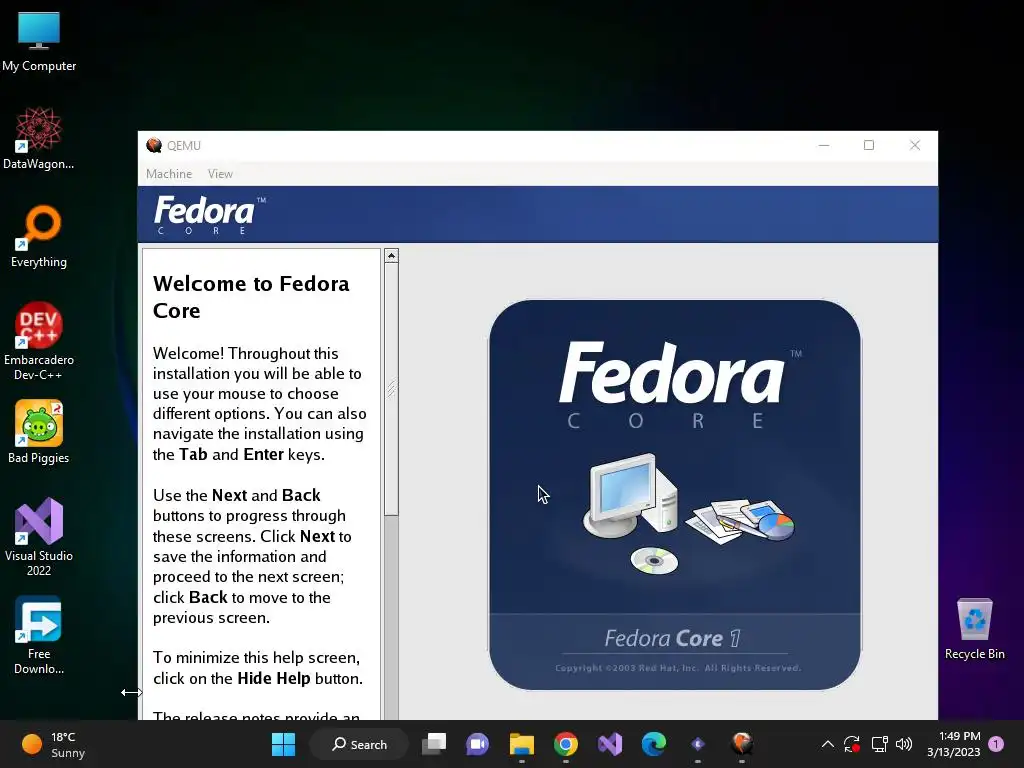Select the Everything search shortcut

click(x=39, y=236)
